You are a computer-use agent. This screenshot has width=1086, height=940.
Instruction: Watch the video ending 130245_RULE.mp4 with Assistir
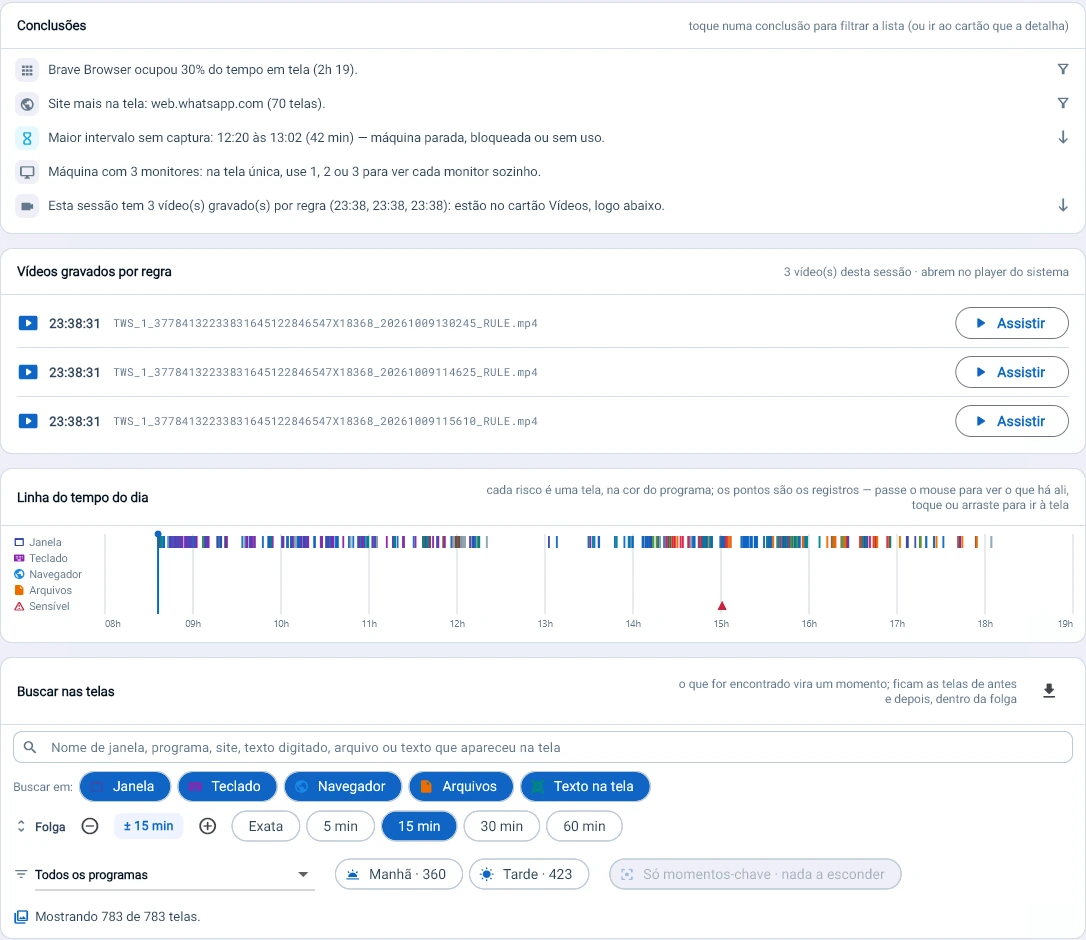pos(1011,323)
